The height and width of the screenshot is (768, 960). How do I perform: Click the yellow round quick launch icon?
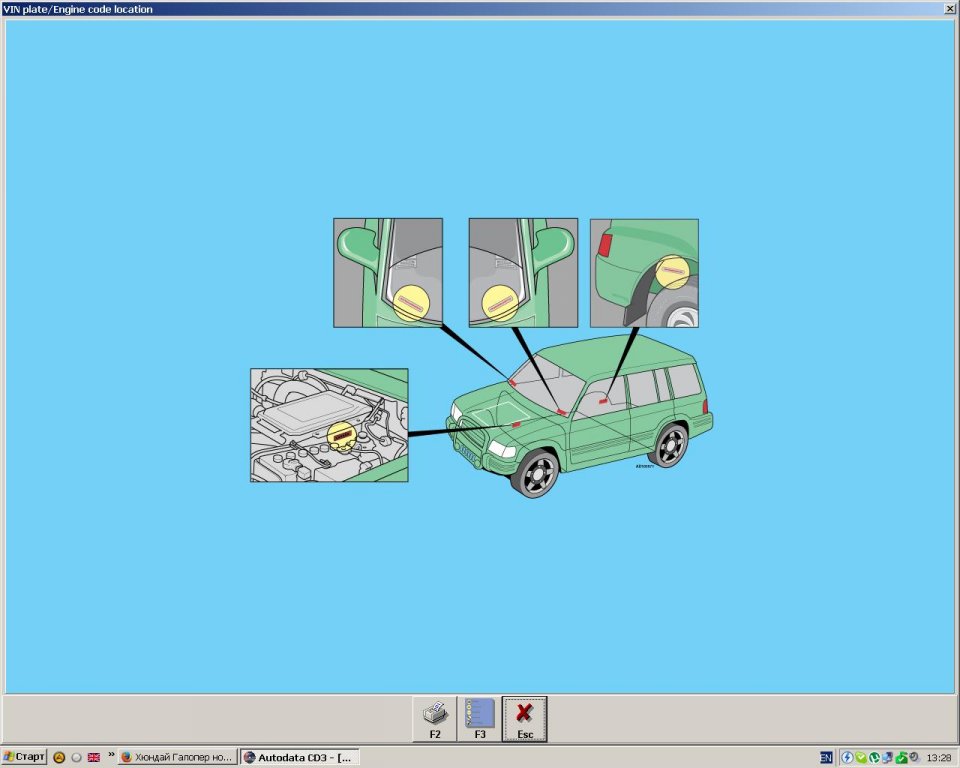(59, 758)
